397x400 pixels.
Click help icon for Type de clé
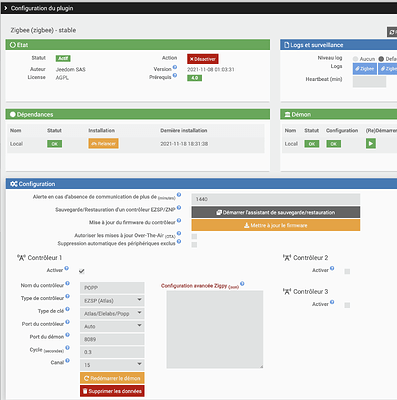coord(68,309)
